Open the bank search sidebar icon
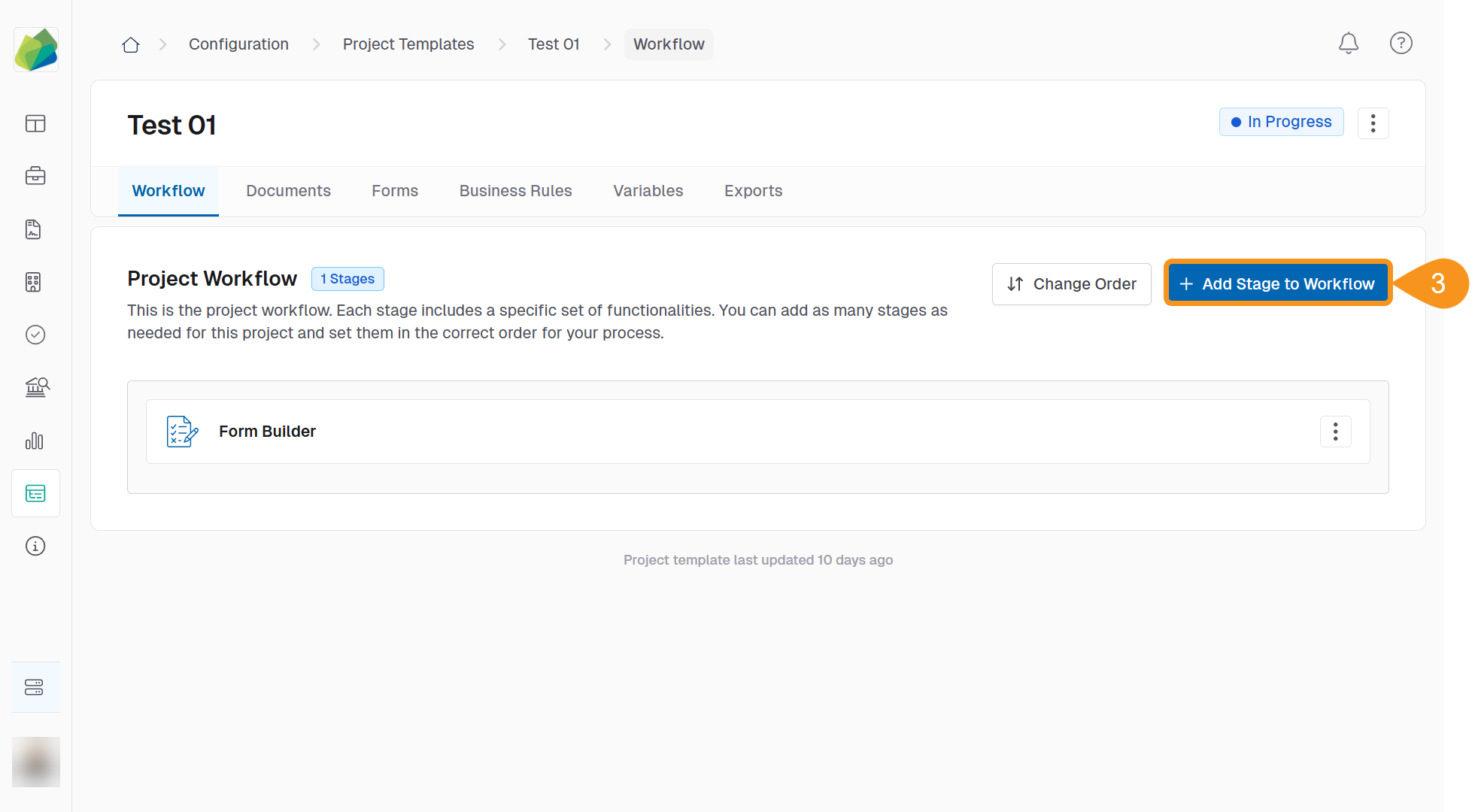The image size is (1475, 812). (37, 387)
